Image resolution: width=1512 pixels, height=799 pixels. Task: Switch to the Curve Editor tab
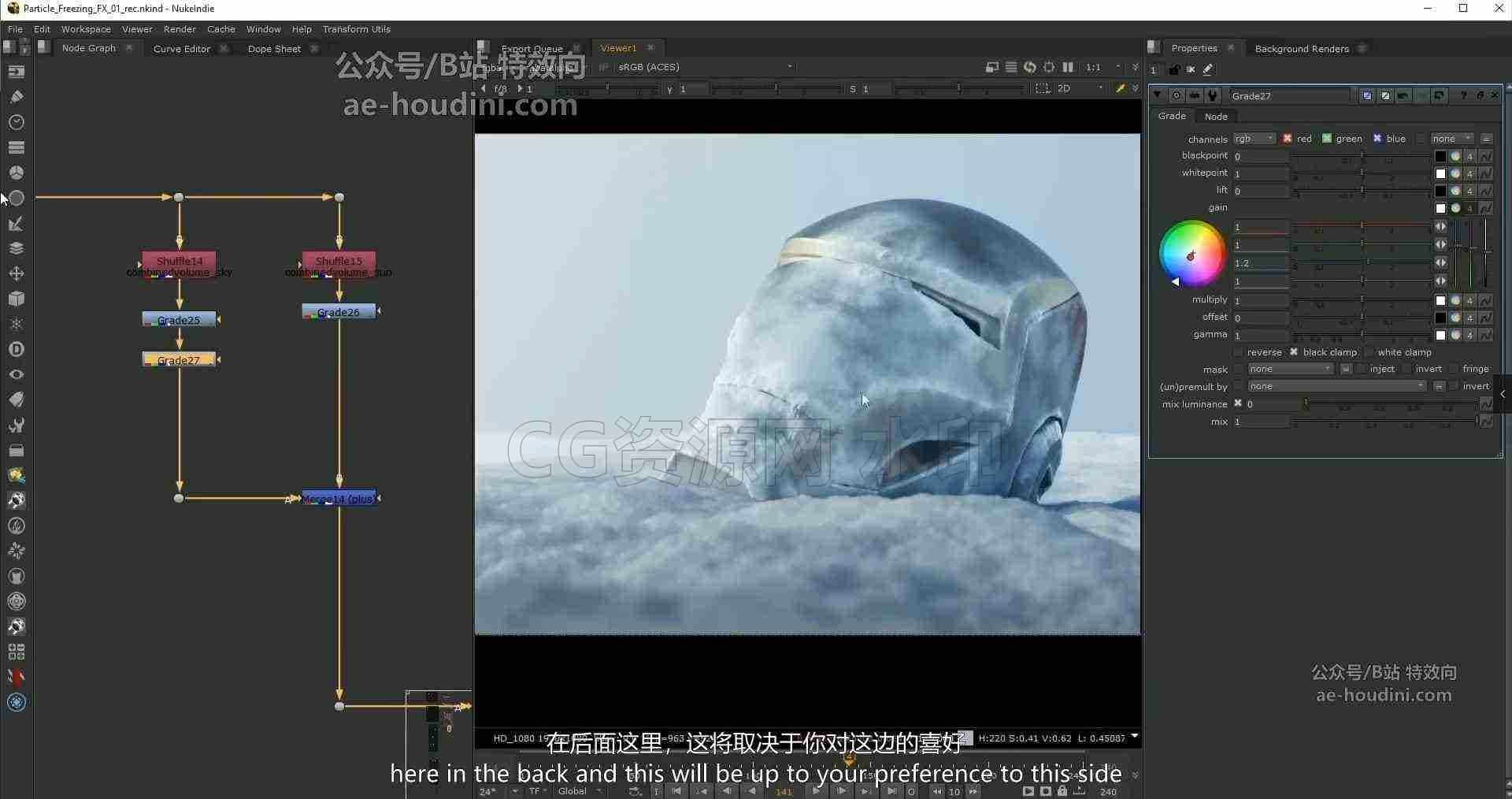pyautogui.click(x=182, y=48)
